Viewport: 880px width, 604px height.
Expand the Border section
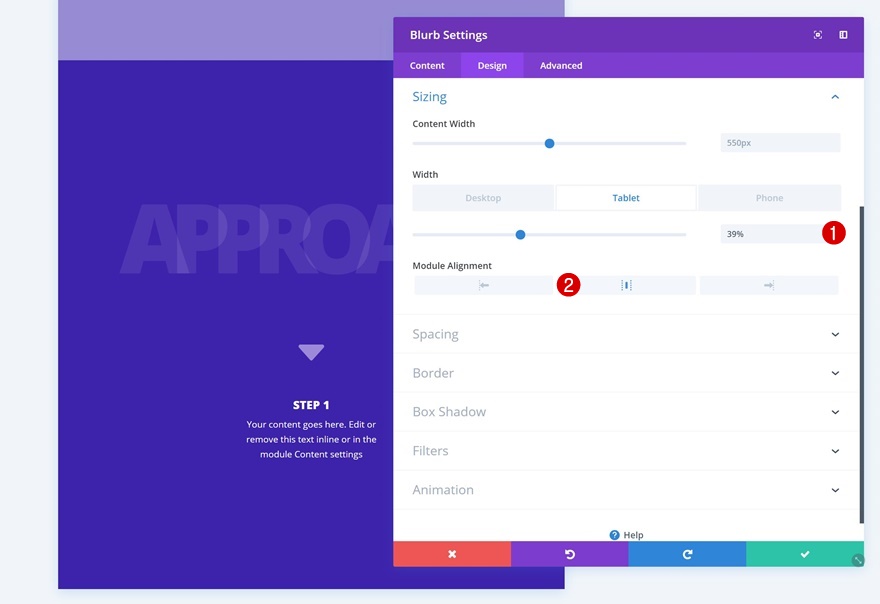[626, 373]
